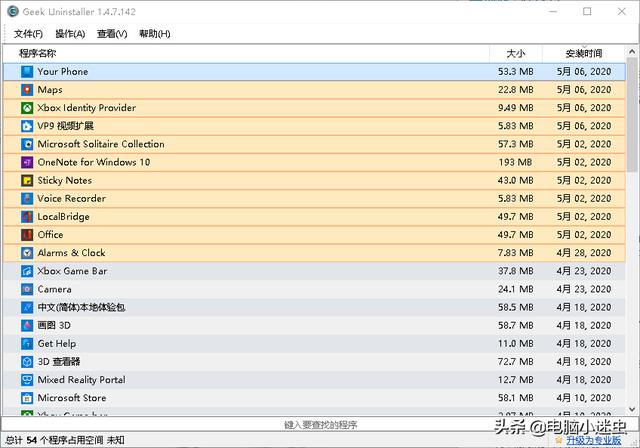Screen dimensions: 640x448
Task: Click the Voice Recorder icon
Action: [27, 199]
